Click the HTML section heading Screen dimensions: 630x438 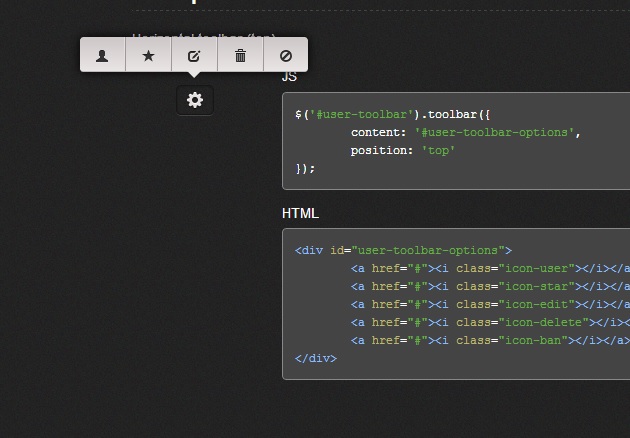tap(300, 213)
